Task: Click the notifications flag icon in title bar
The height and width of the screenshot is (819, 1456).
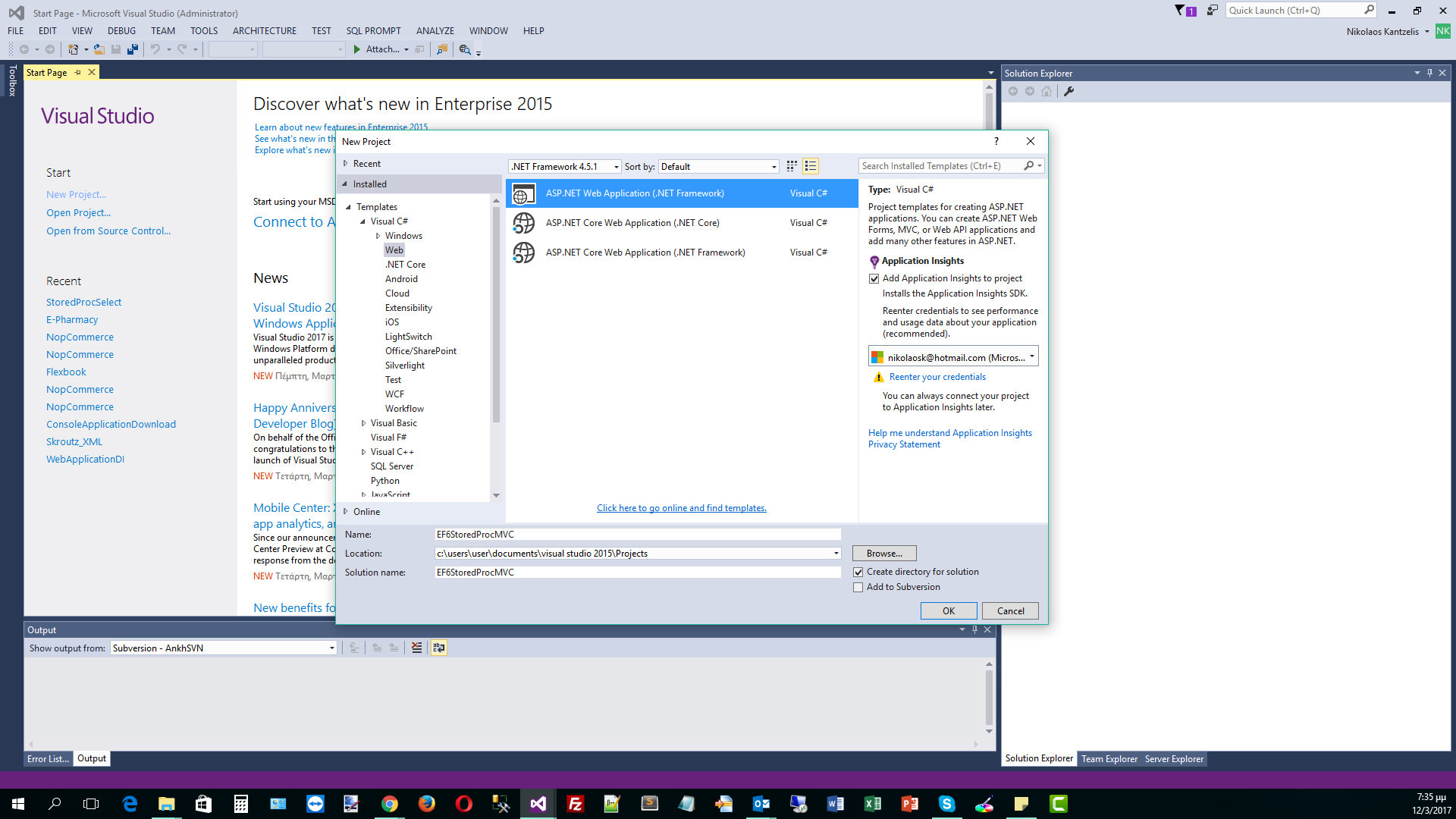Action: tap(1185, 11)
